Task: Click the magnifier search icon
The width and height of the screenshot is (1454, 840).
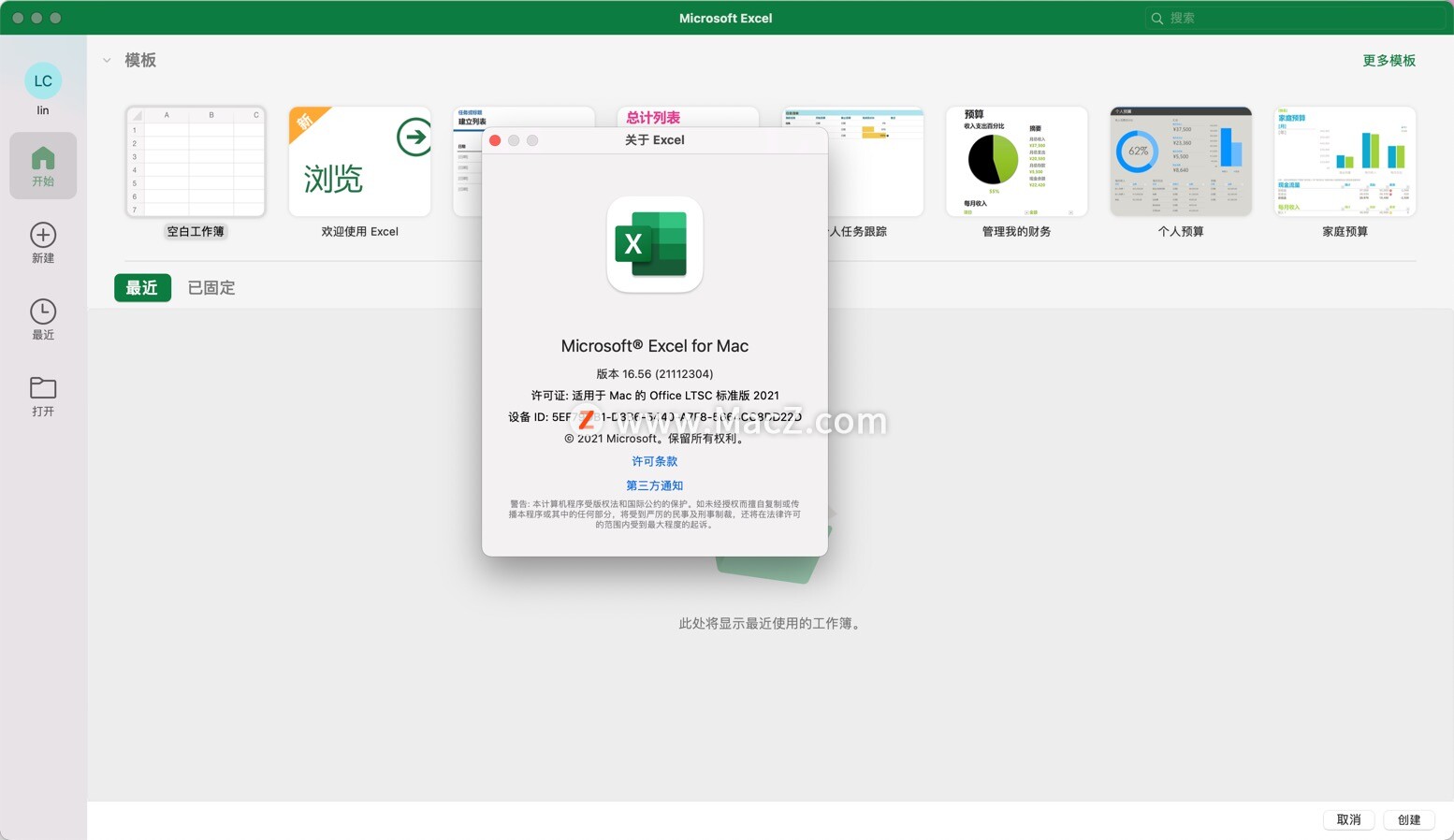Action: pyautogui.click(x=1157, y=18)
